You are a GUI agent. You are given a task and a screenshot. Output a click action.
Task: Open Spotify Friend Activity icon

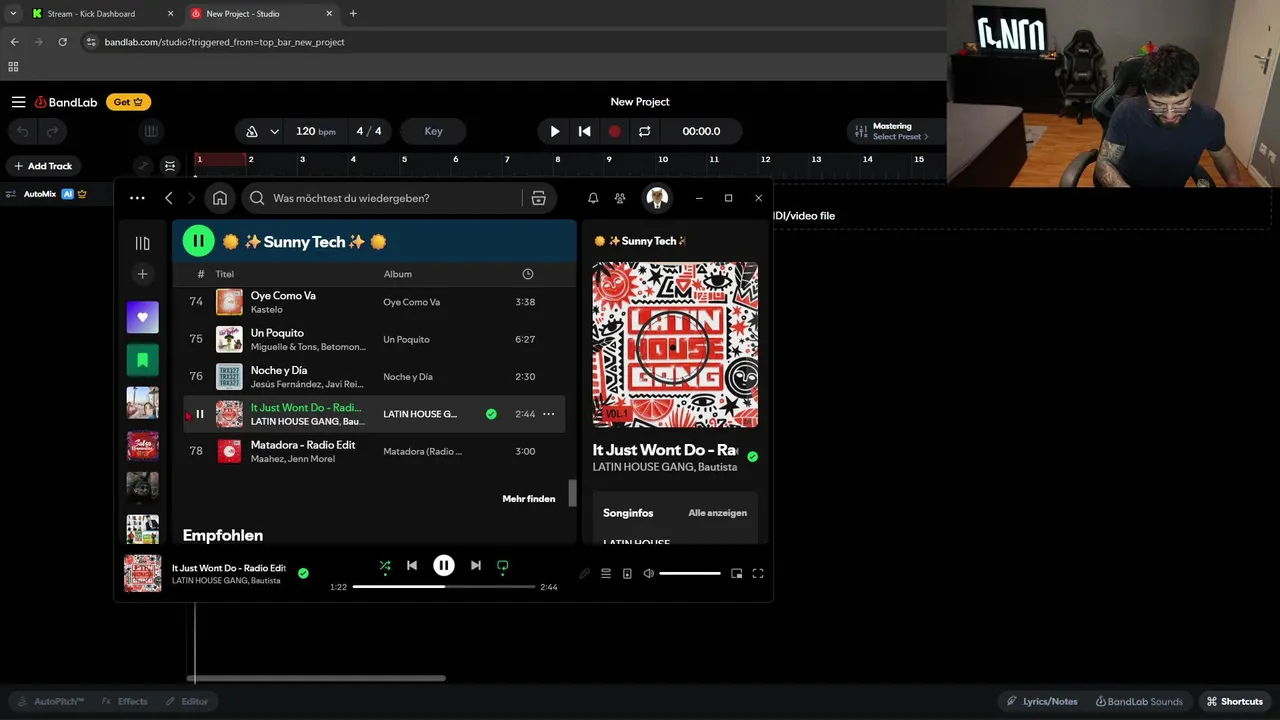[x=620, y=198]
